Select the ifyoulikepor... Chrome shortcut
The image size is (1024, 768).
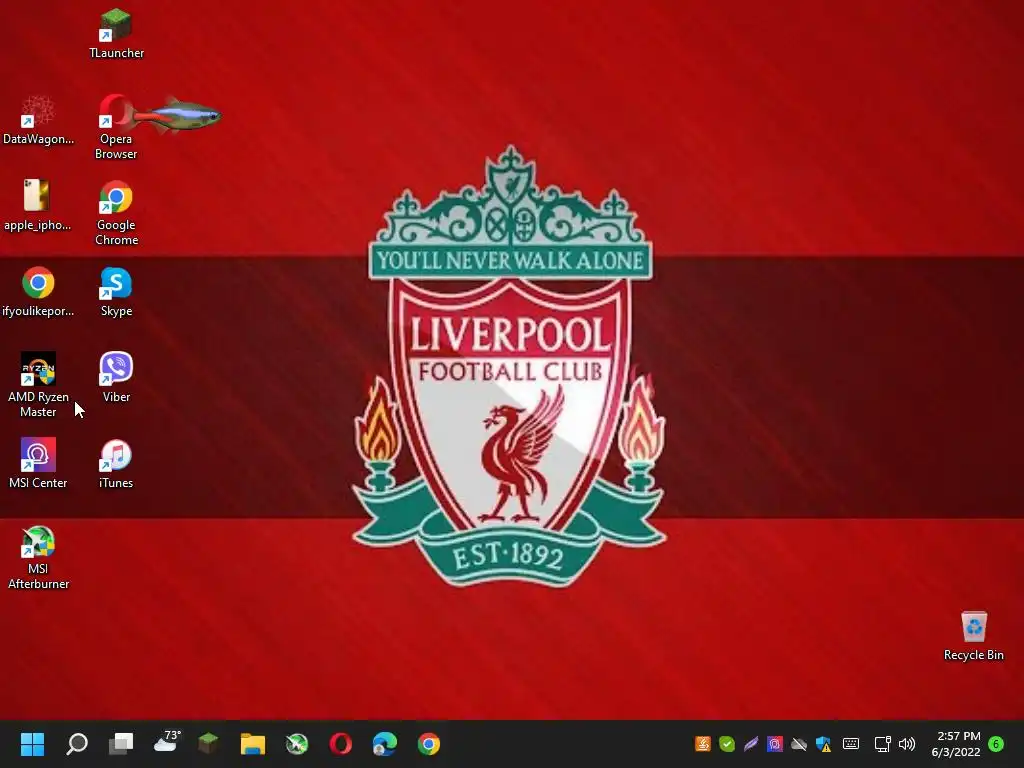(x=38, y=292)
